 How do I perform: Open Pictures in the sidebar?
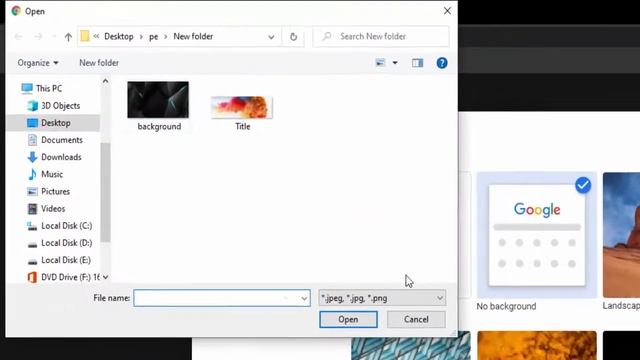55,191
